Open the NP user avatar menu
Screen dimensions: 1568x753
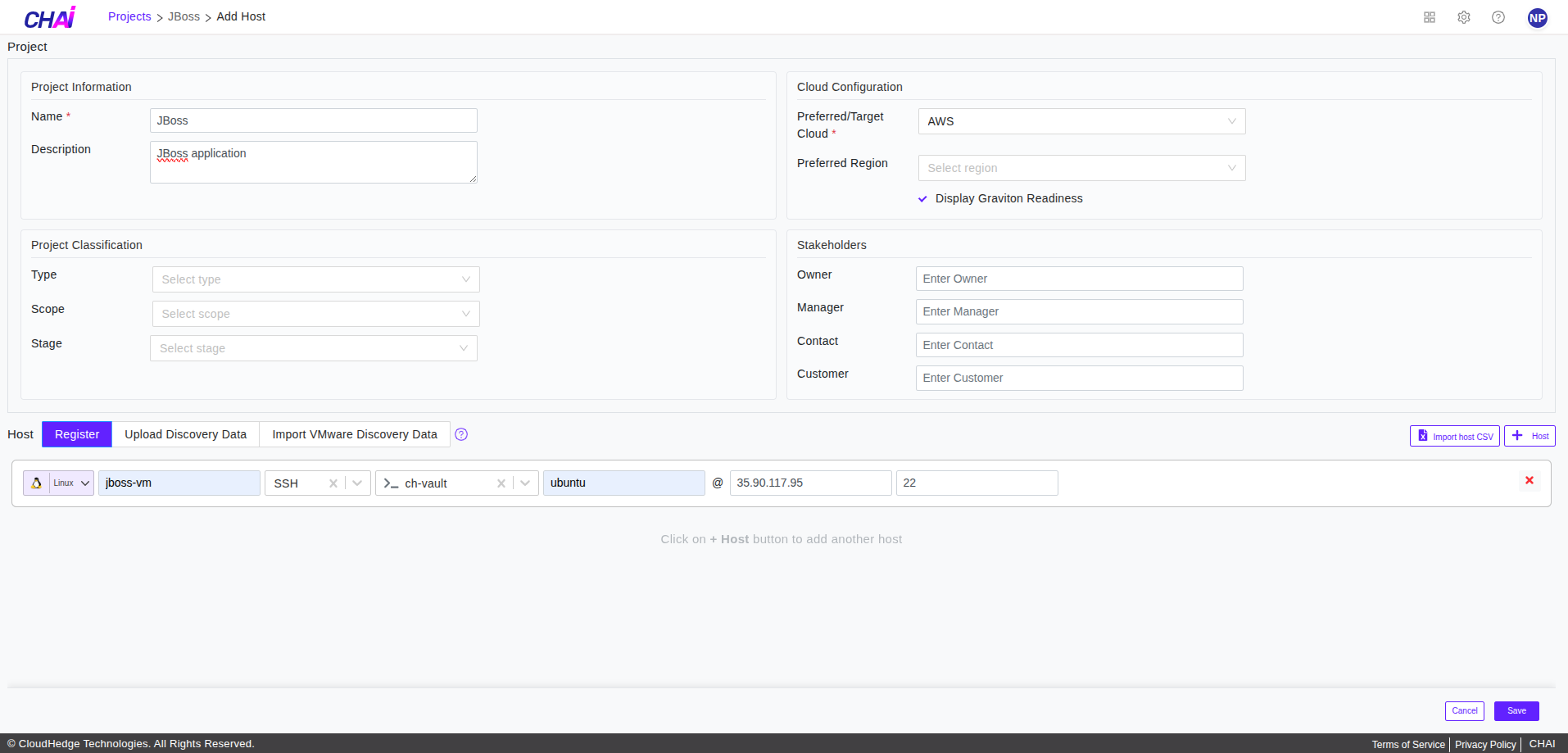coord(1538,17)
